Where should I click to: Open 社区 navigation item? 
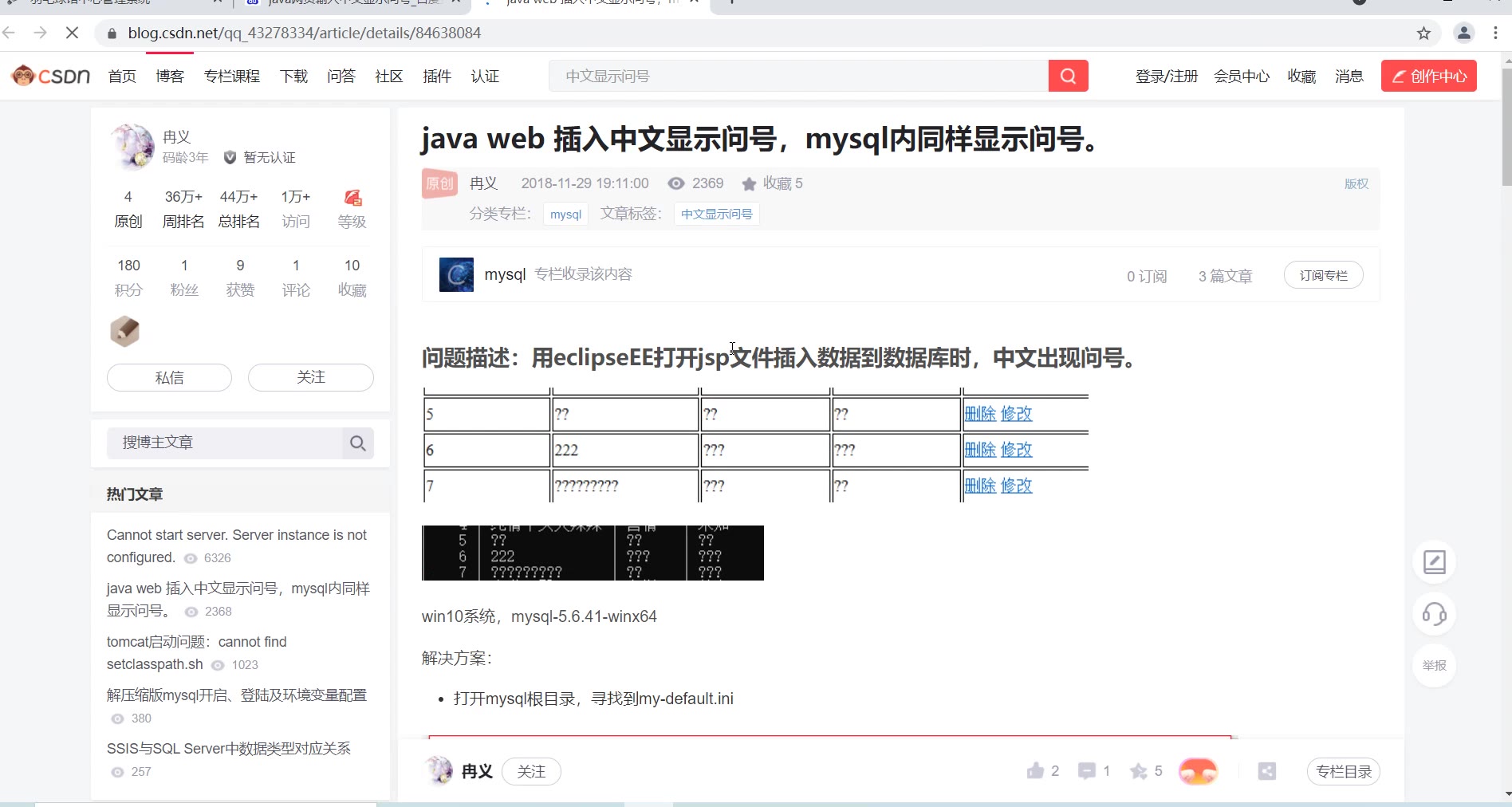[389, 76]
